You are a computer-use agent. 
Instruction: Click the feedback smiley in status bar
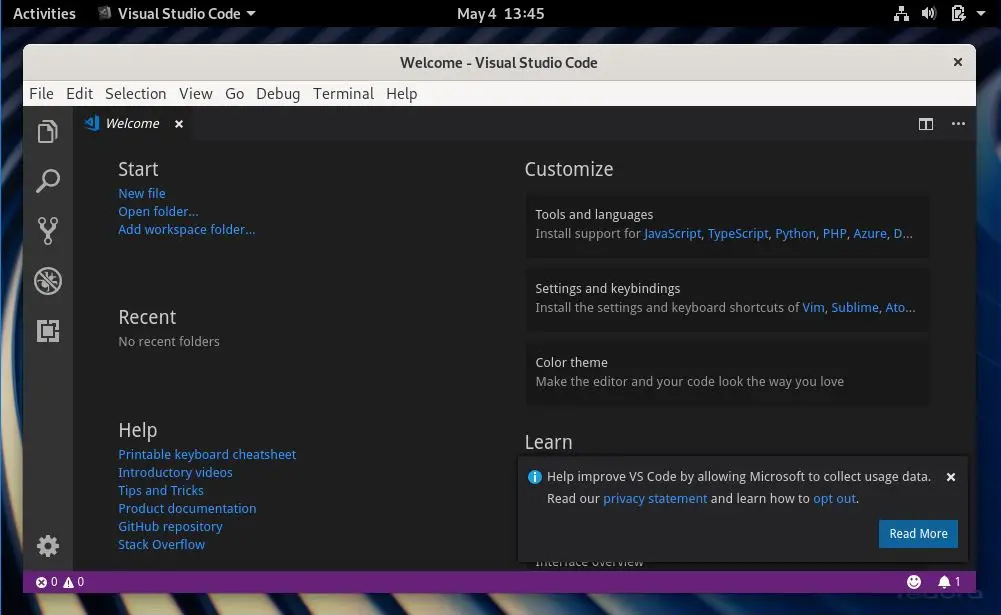(x=914, y=582)
